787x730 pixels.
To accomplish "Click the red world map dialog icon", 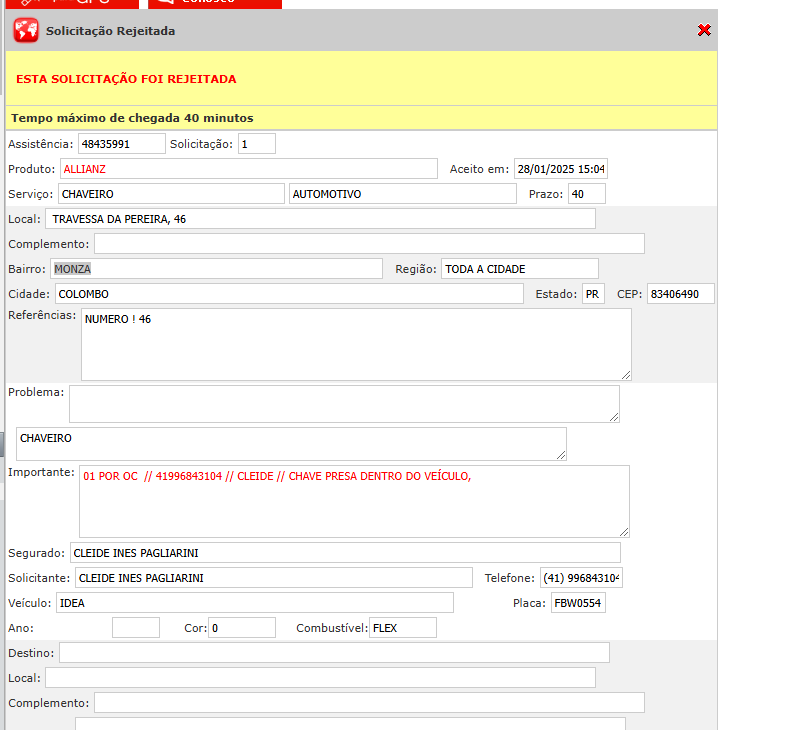I will 26,31.
